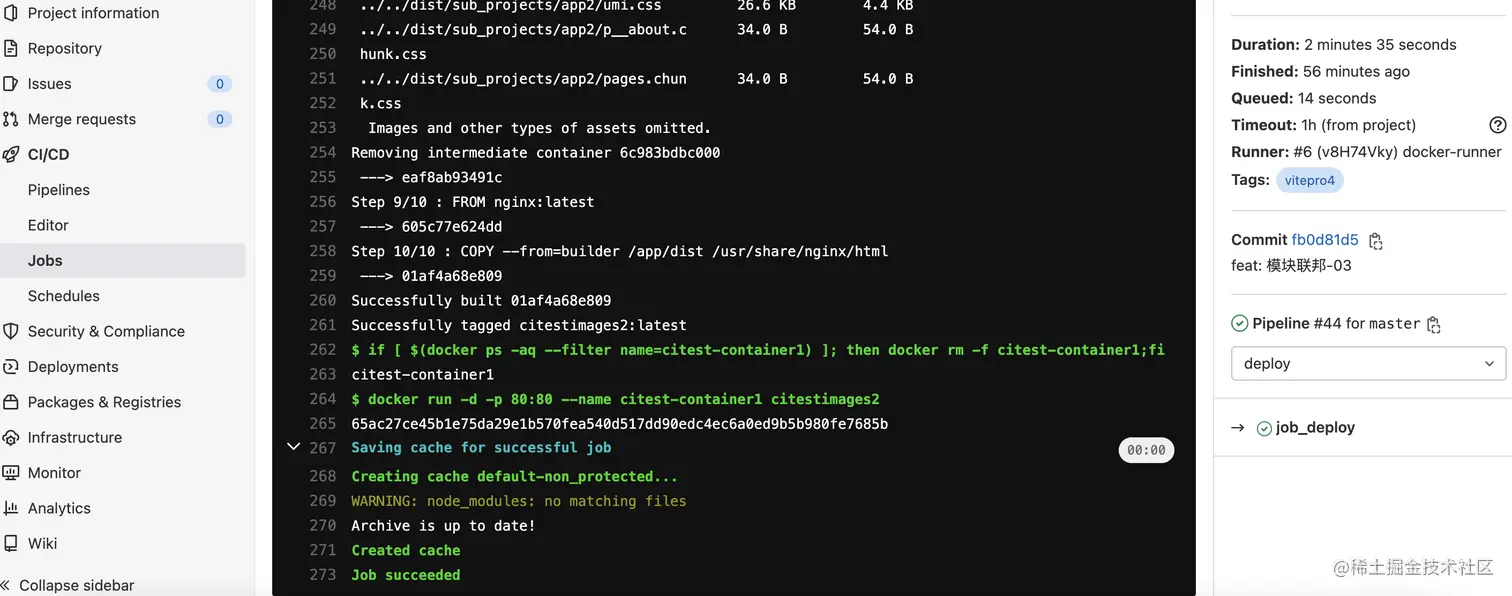Image resolution: width=1512 pixels, height=596 pixels.
Task: Copy the pipeline branch name icon
Action: coord(1434,324)
